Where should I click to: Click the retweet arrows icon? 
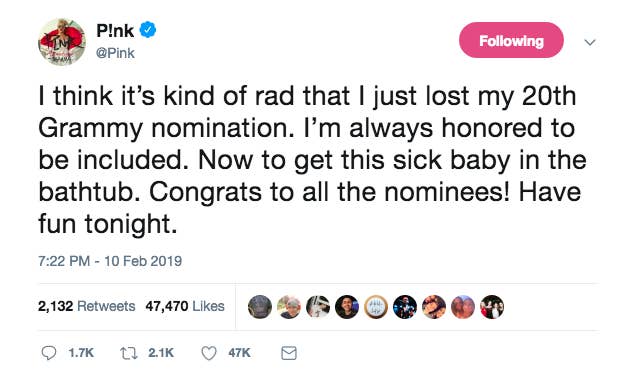[129, 353]
